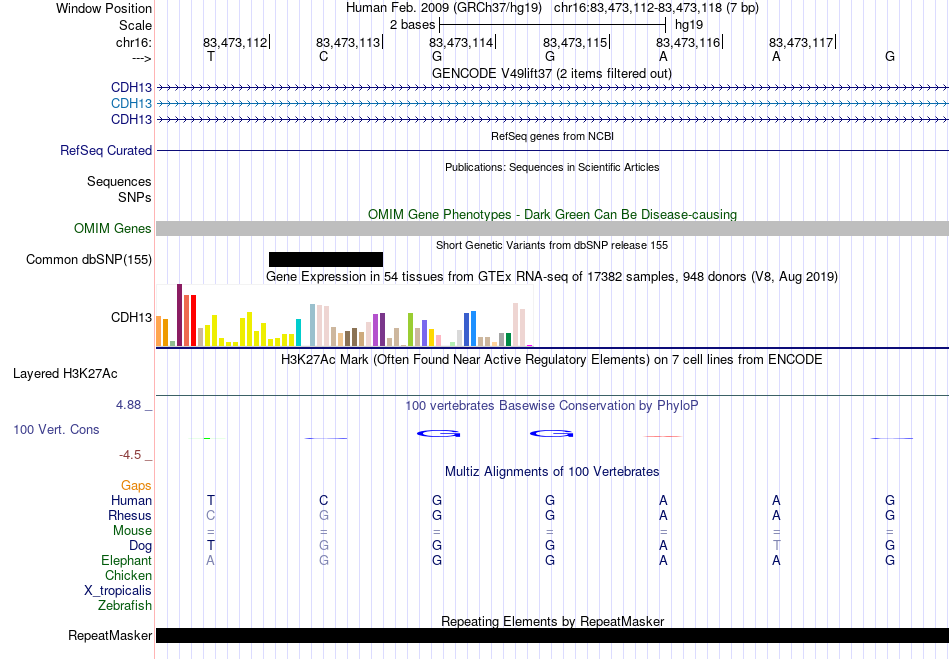
Task: Click the C base in the Rhesus row
Action: (x=210, y=515)
